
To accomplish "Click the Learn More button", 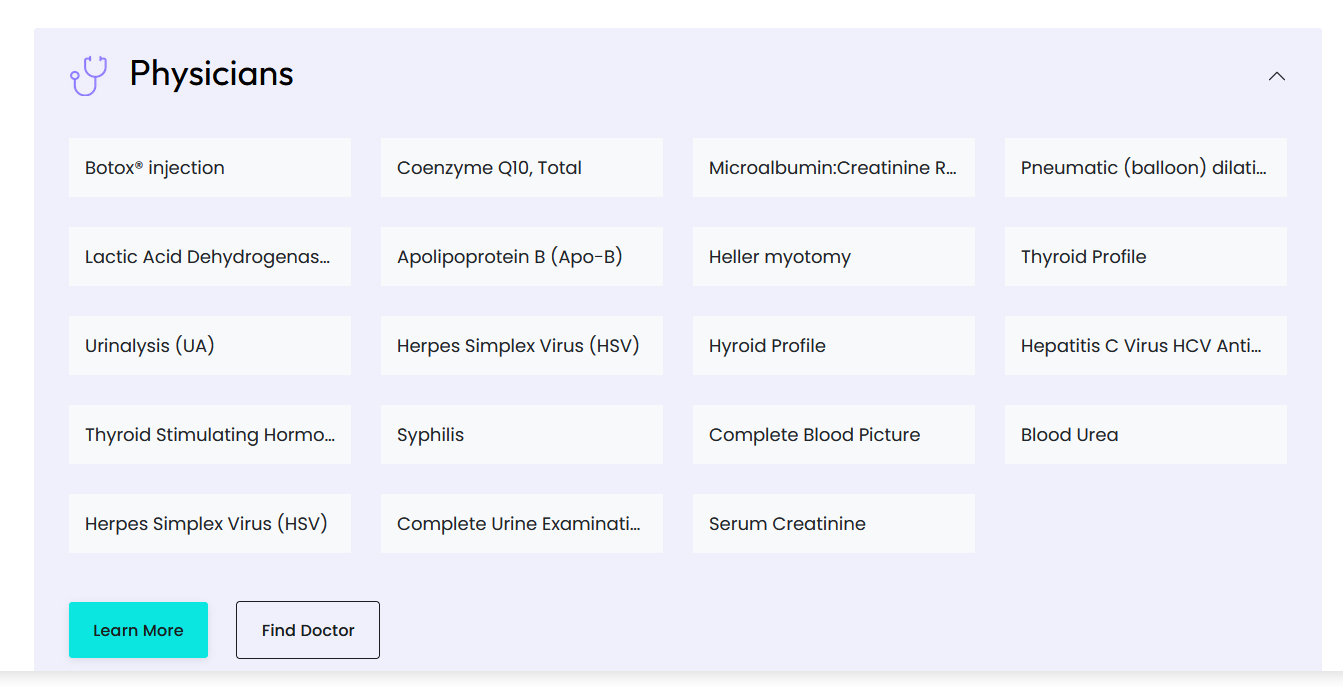I will coord(138,630).
